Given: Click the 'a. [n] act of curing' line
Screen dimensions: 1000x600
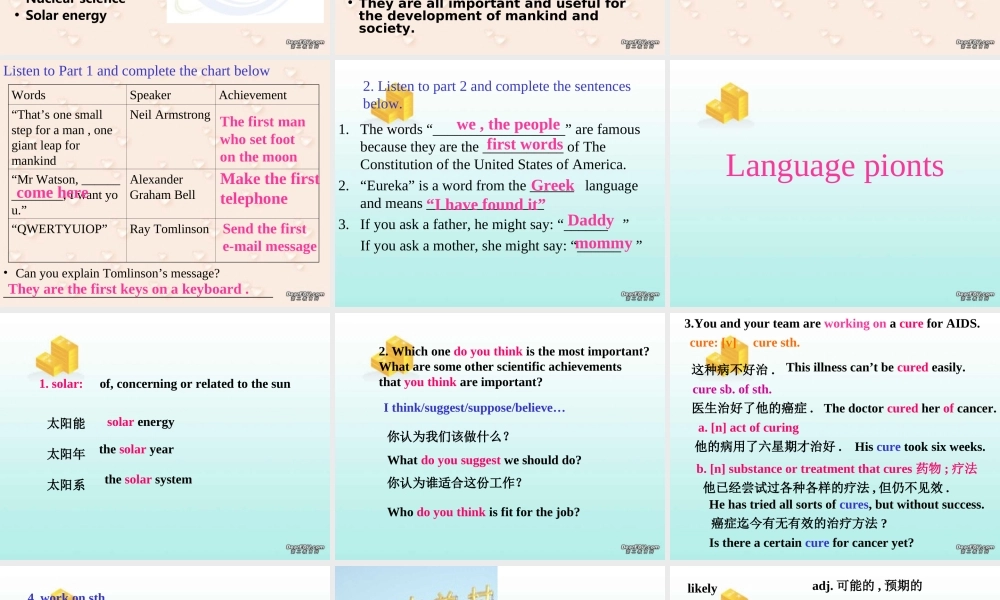Looking at the screenshot, I should pyautogui.click(x=748, y=428).
